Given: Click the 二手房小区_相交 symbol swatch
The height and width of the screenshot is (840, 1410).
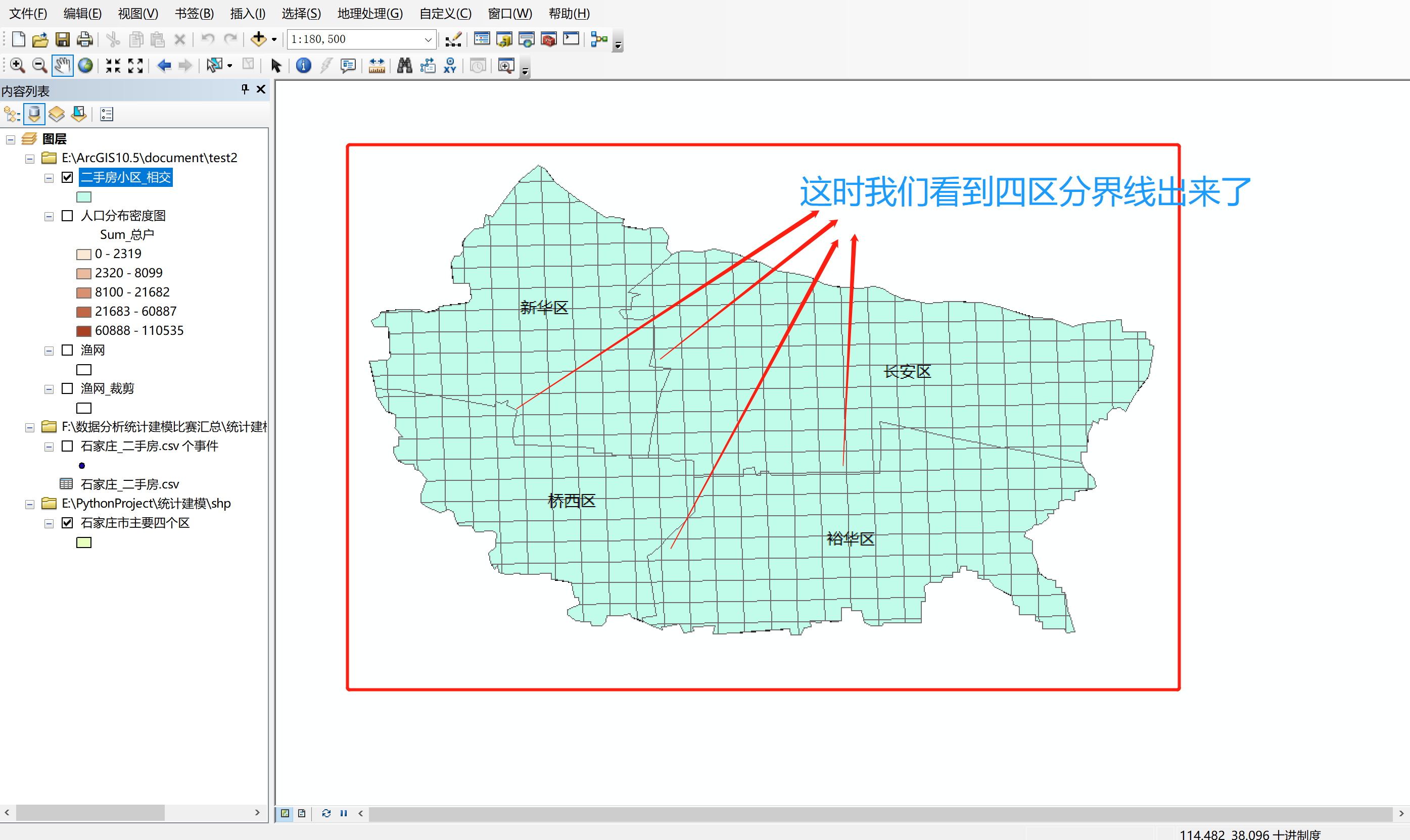Looking at the screenshot, I should tap(84, 197).
